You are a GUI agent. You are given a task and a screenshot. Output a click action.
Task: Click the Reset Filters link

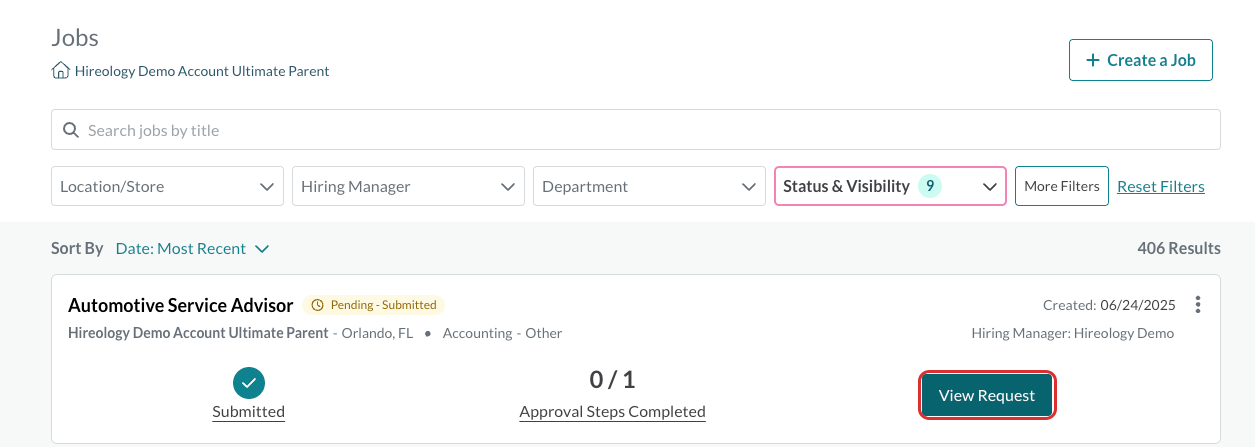(x=1161, y=186)
